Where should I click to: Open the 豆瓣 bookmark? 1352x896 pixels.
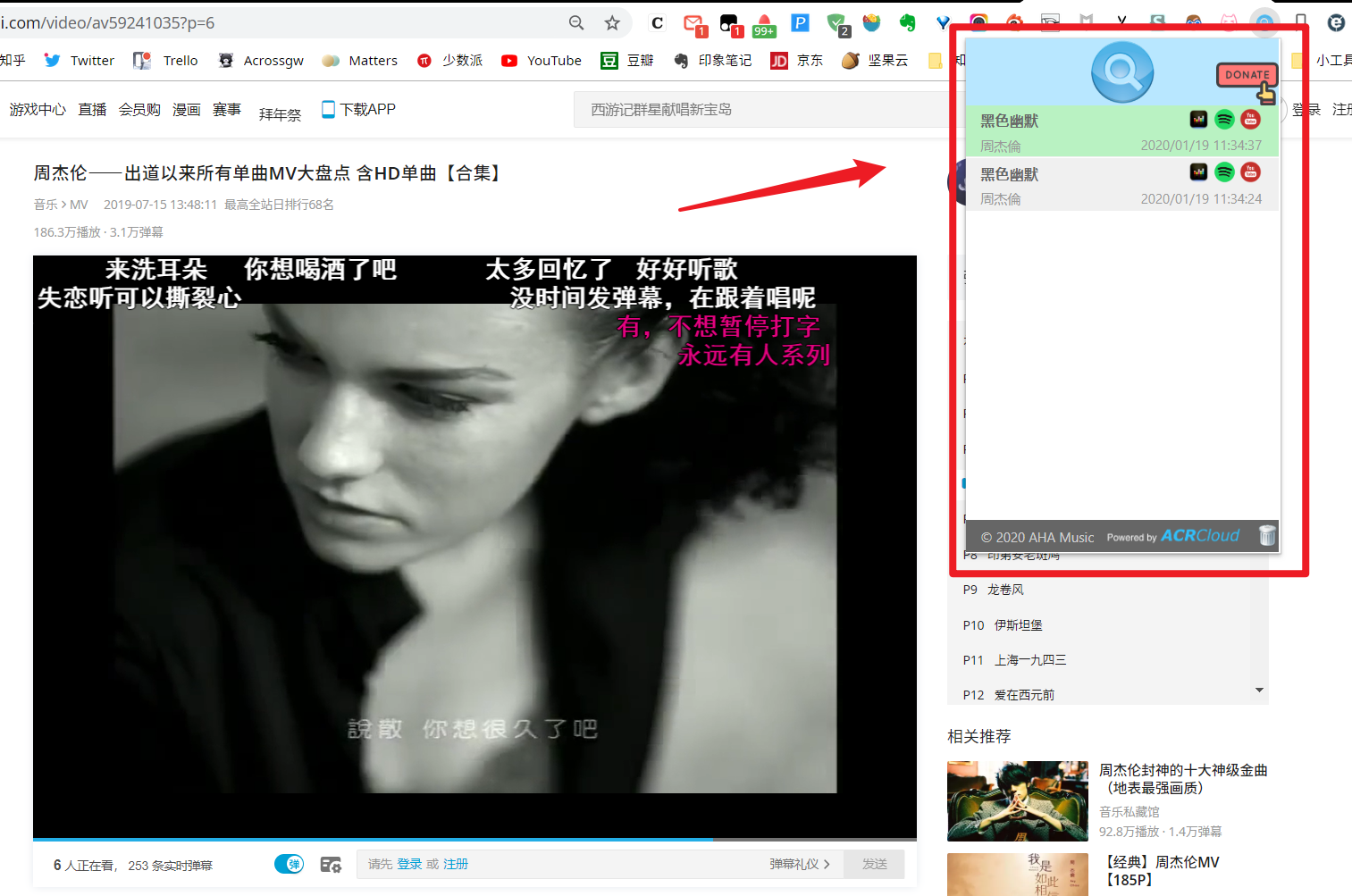tap(627, 60)
